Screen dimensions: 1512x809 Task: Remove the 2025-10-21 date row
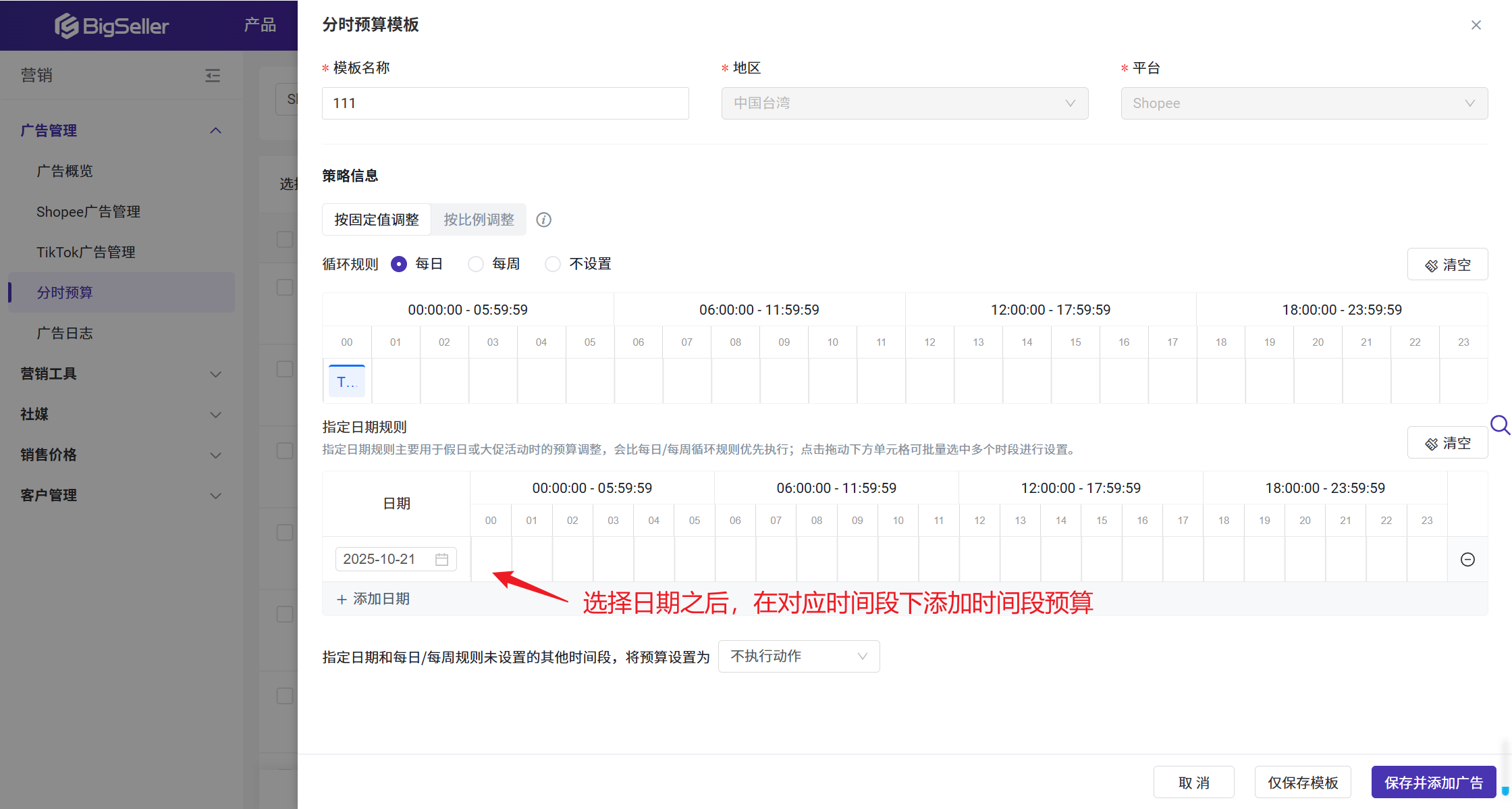(x=1467, y=559)
